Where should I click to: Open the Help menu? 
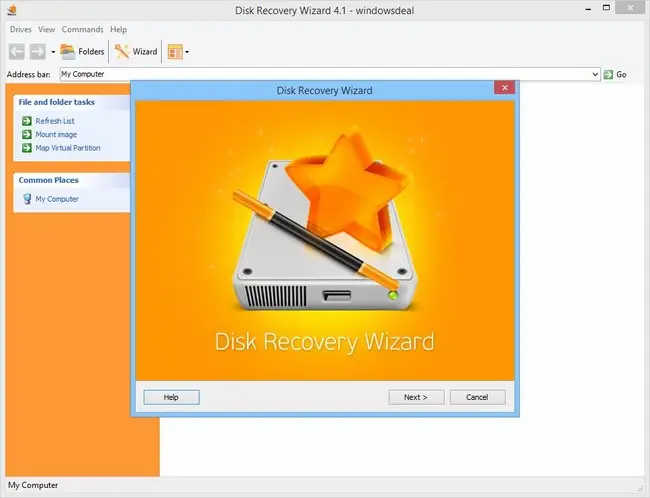point(118,29)
